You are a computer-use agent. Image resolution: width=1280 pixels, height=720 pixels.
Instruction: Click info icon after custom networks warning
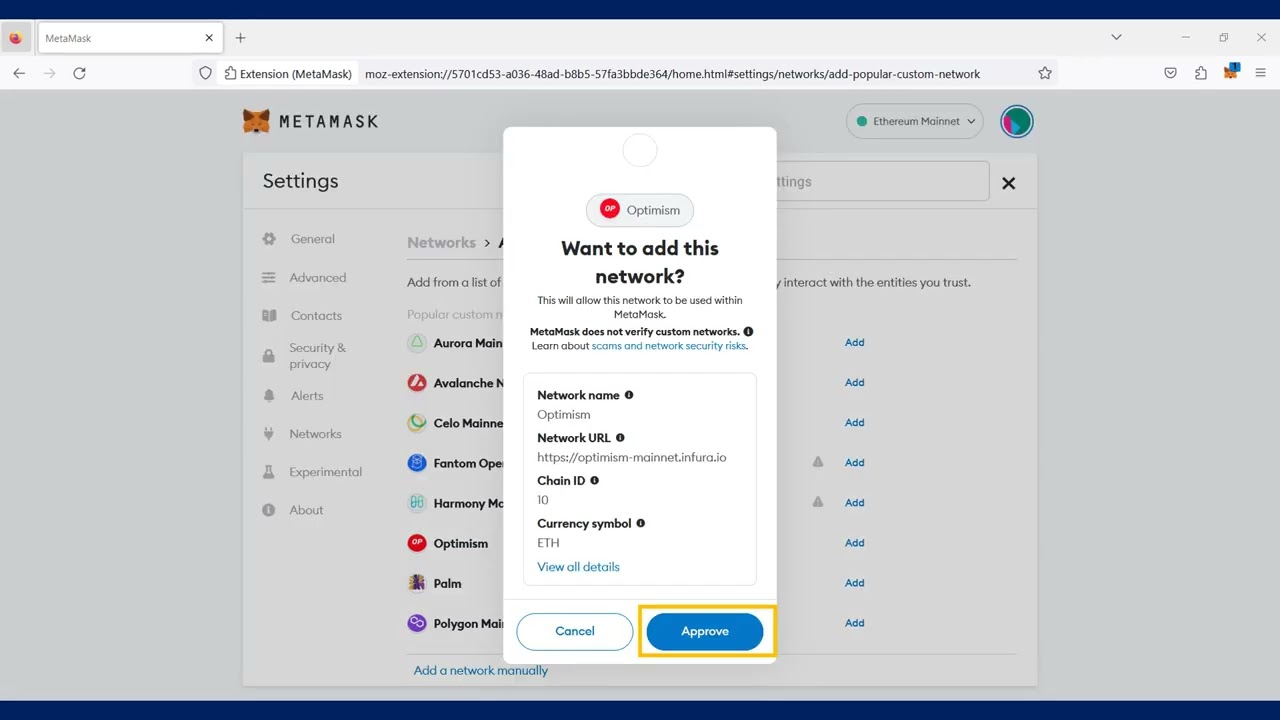[x=748, y=331]
